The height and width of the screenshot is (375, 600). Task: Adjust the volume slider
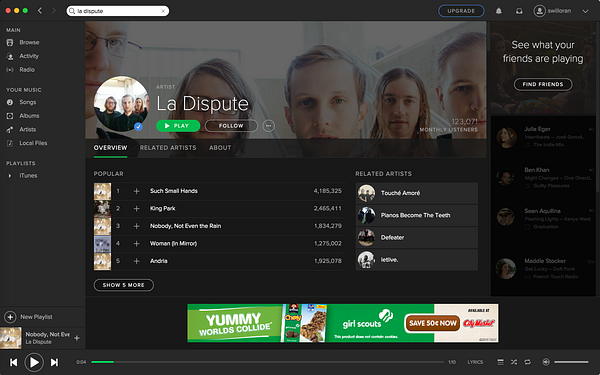coord(571,362)
